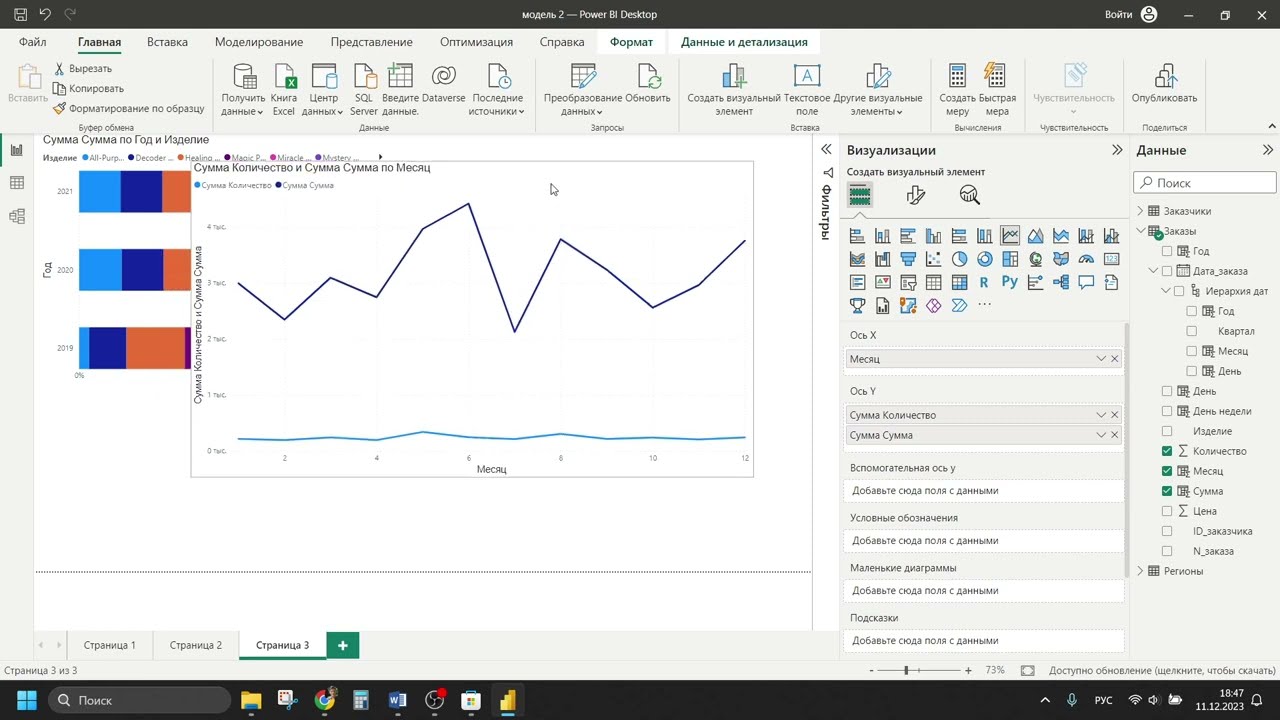Click the Обновить refresh icon
This screenshot has width=1280, height=720.
[x=648, y=78]
